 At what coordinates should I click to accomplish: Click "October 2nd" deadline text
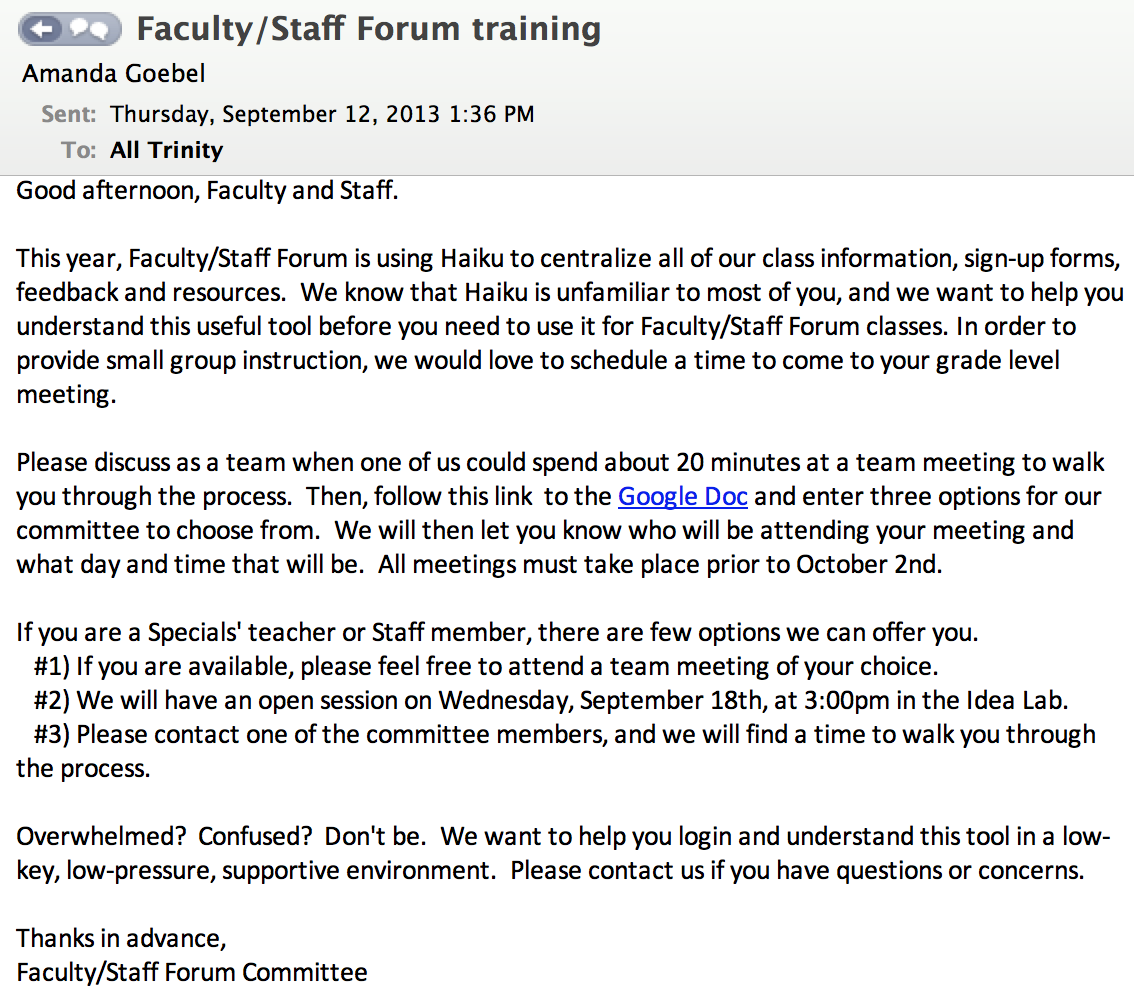tap(868, 564)
